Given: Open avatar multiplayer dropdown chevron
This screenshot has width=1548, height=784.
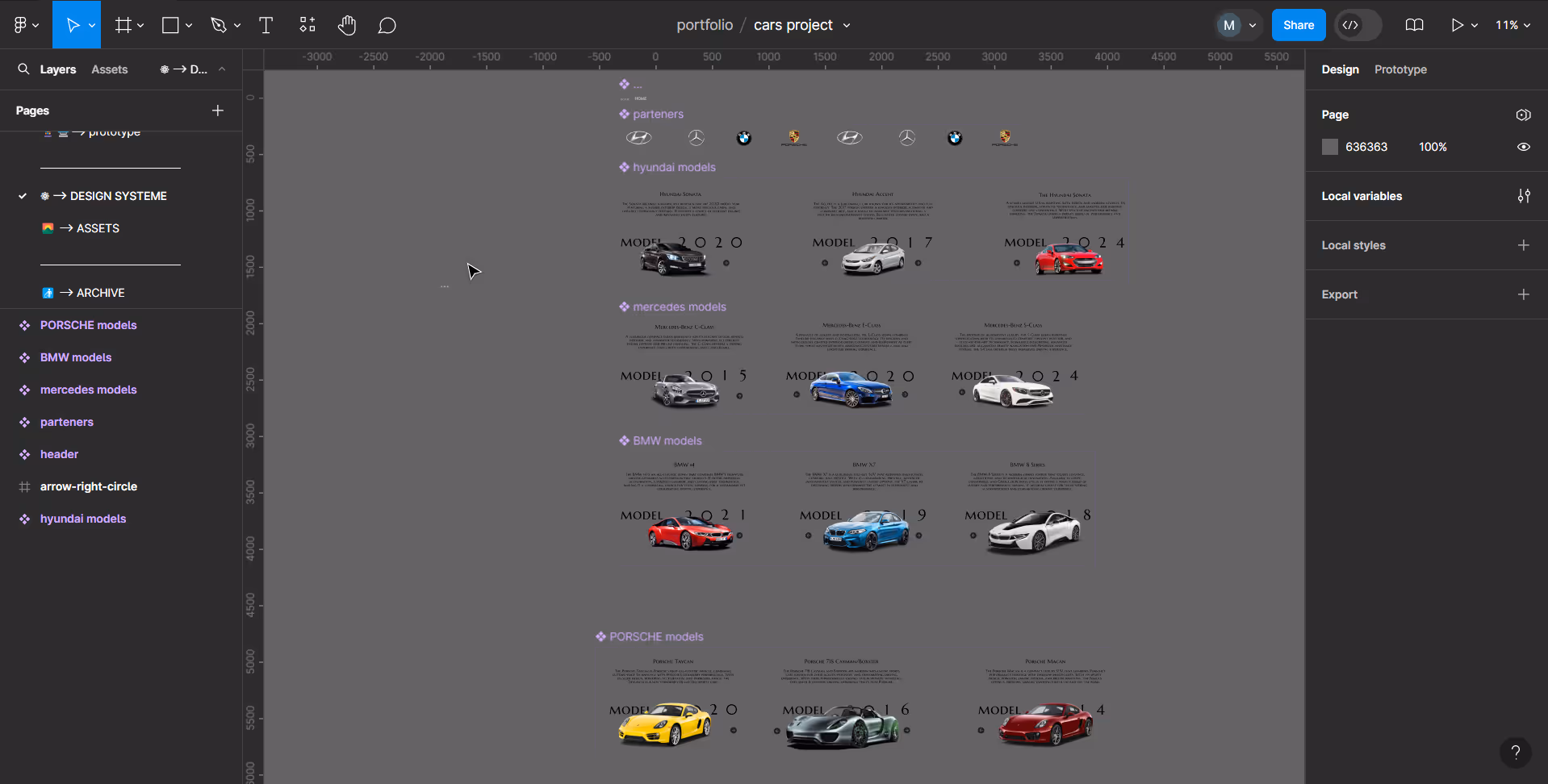Looking at the screenshot, I should tap(1253, 26).
